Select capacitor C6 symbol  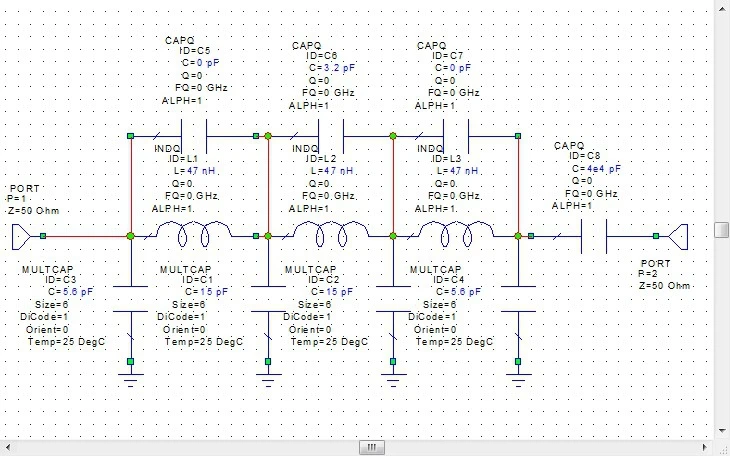click(331, 136)
